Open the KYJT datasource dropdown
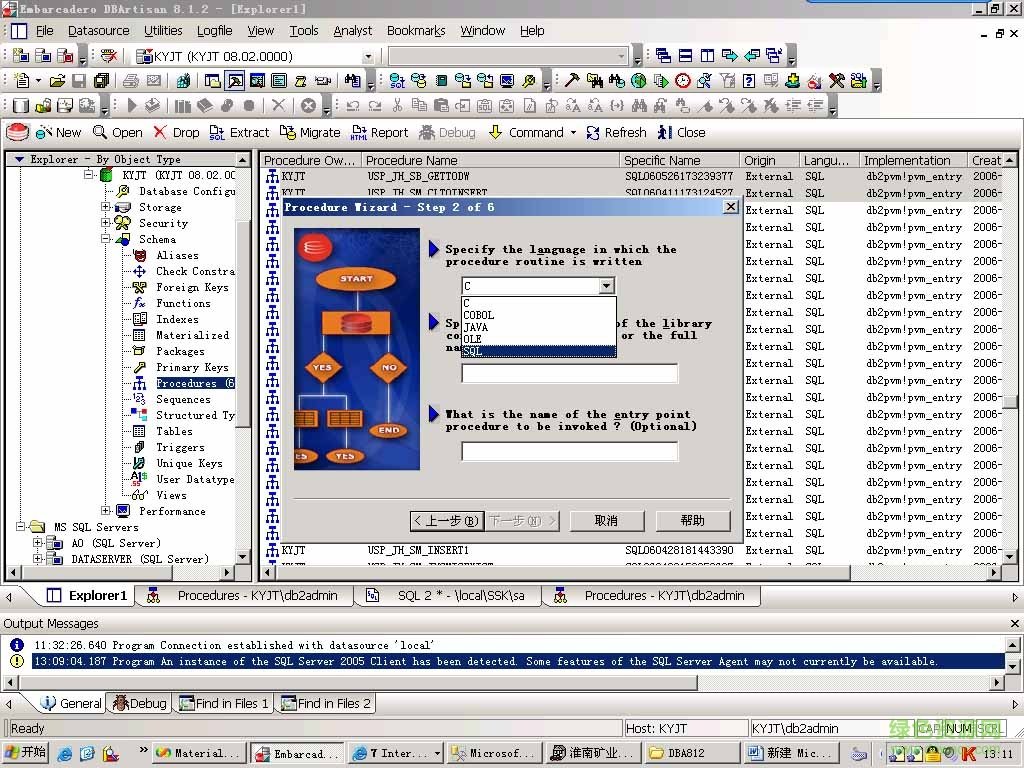 pos(368,57)
